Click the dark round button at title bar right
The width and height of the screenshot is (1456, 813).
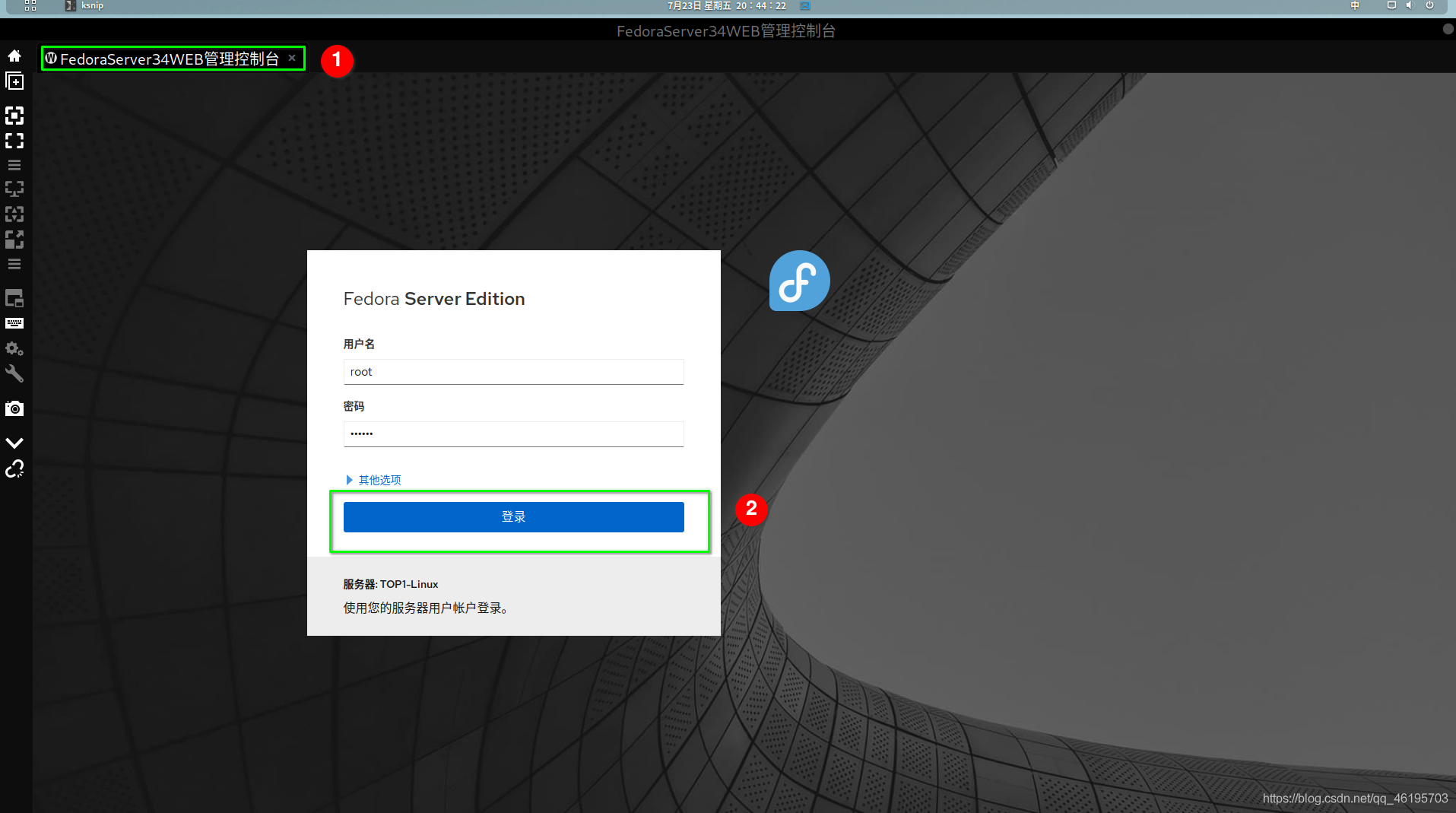point(1448,29)
